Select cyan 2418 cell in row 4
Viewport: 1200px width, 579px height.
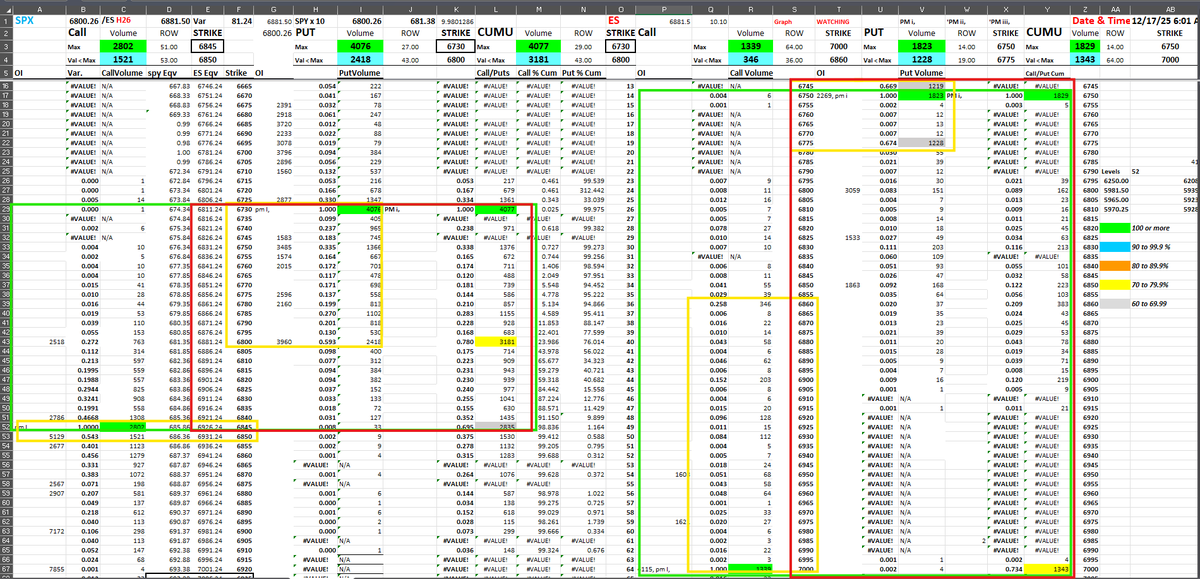coord(361,60)
